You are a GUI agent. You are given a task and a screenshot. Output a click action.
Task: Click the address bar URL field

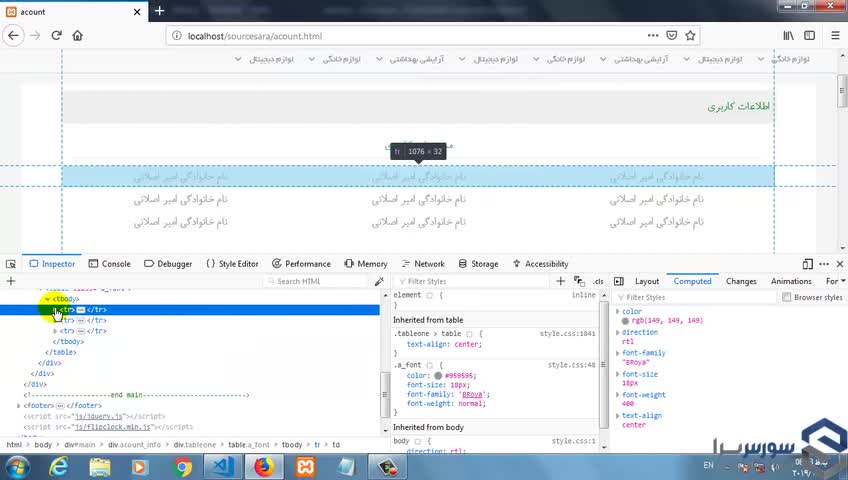[411, 36]
